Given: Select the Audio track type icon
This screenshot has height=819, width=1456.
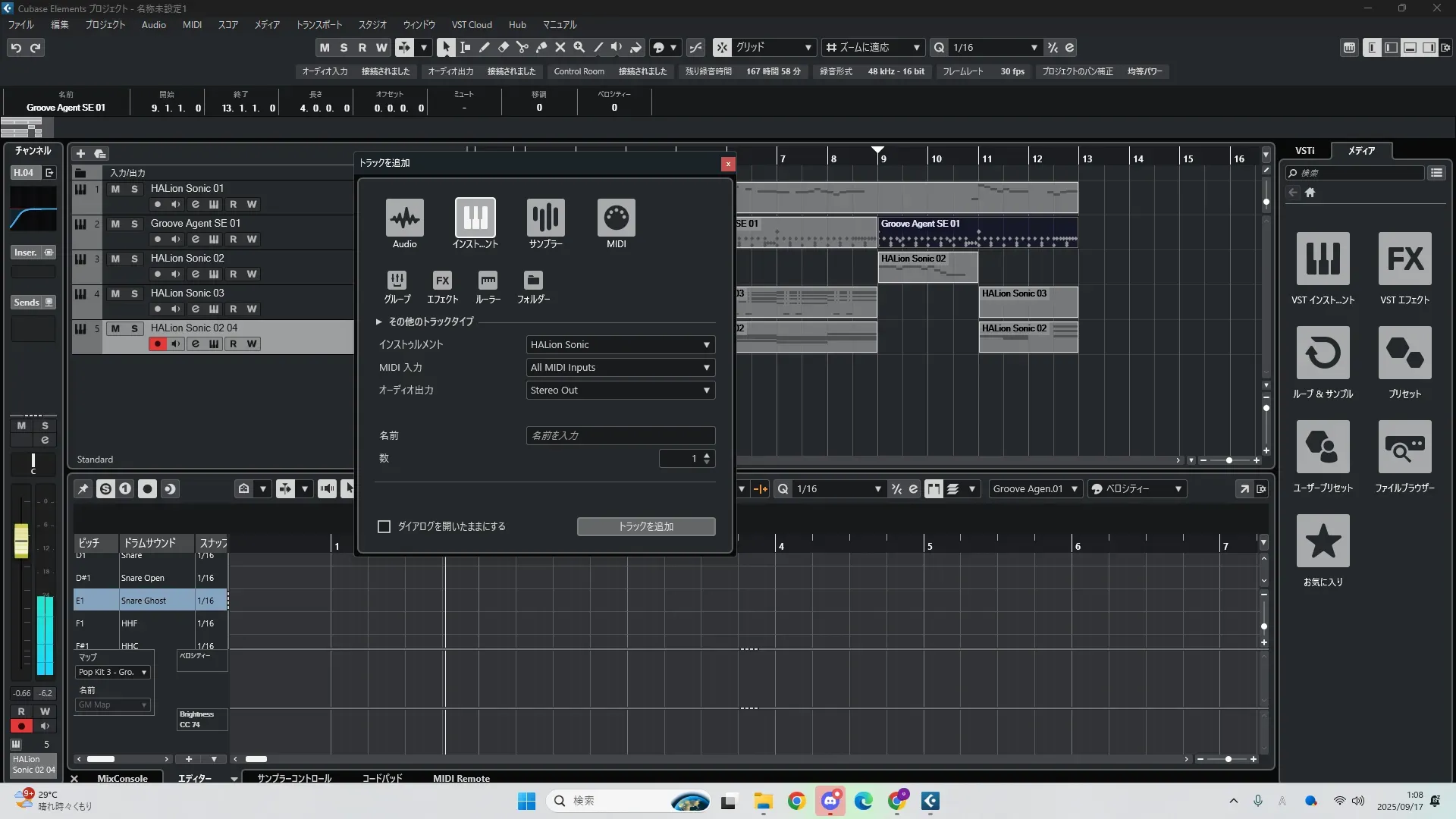Looking at the screenshot, I should pos(404,218).
